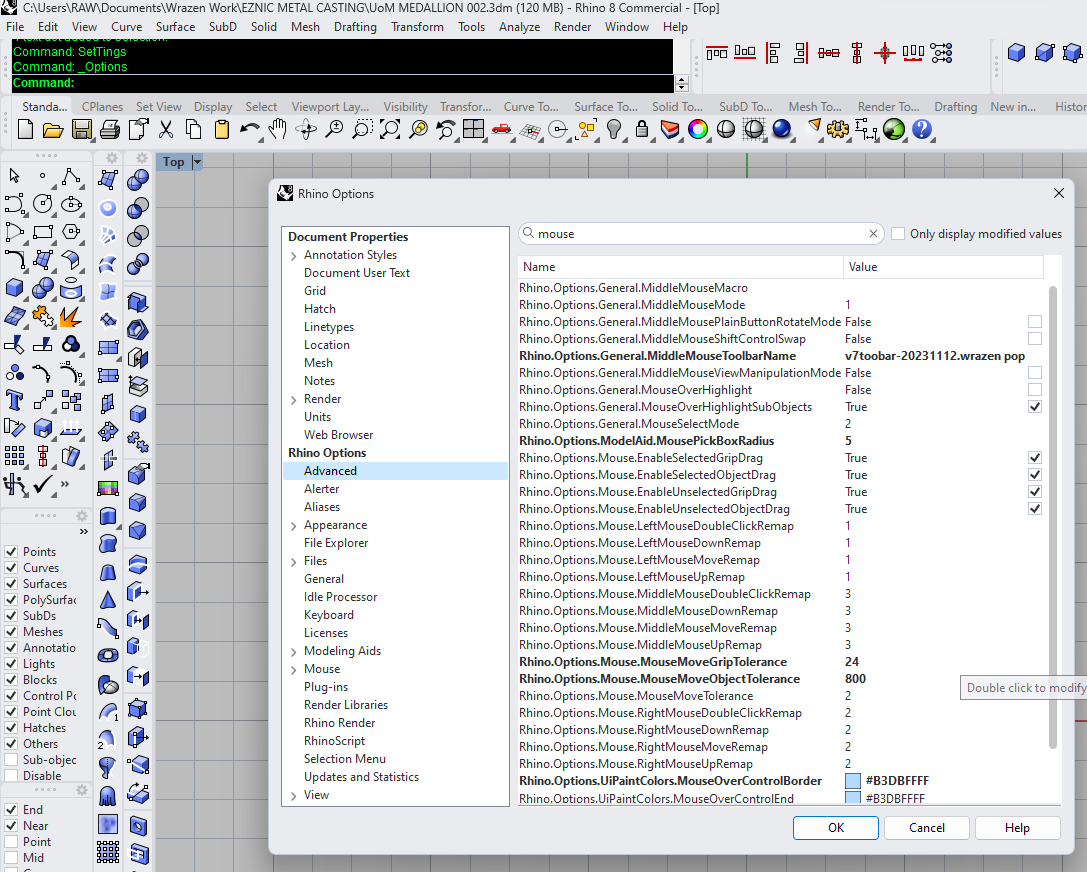Toggle the Points selection filter checkbox
Image resolution: width=1087 pixels, height=872 pixels.
[x=11, y=552]
